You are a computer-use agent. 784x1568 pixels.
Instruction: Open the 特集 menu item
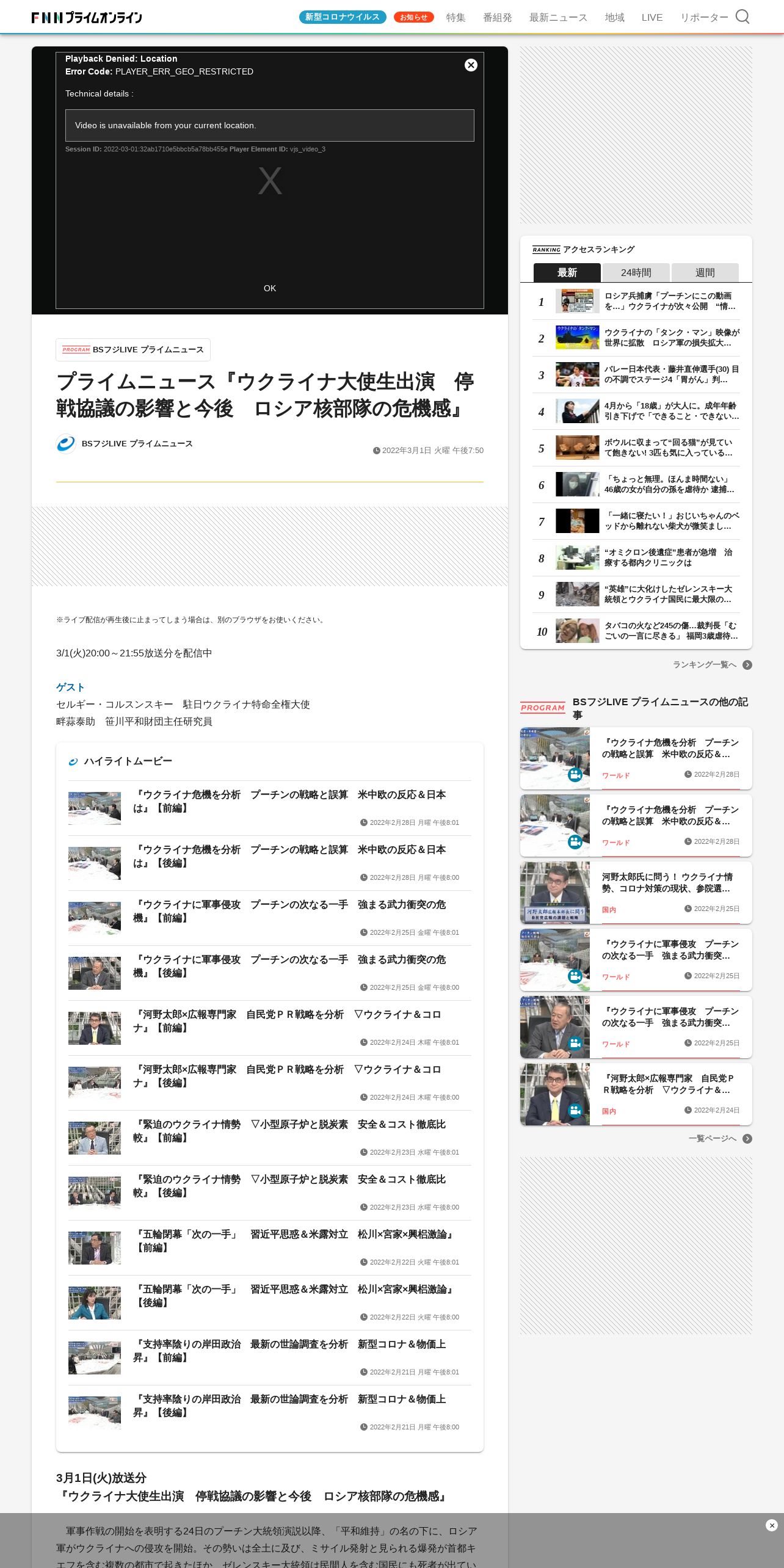pyautogui.click(x=456, y=17)
